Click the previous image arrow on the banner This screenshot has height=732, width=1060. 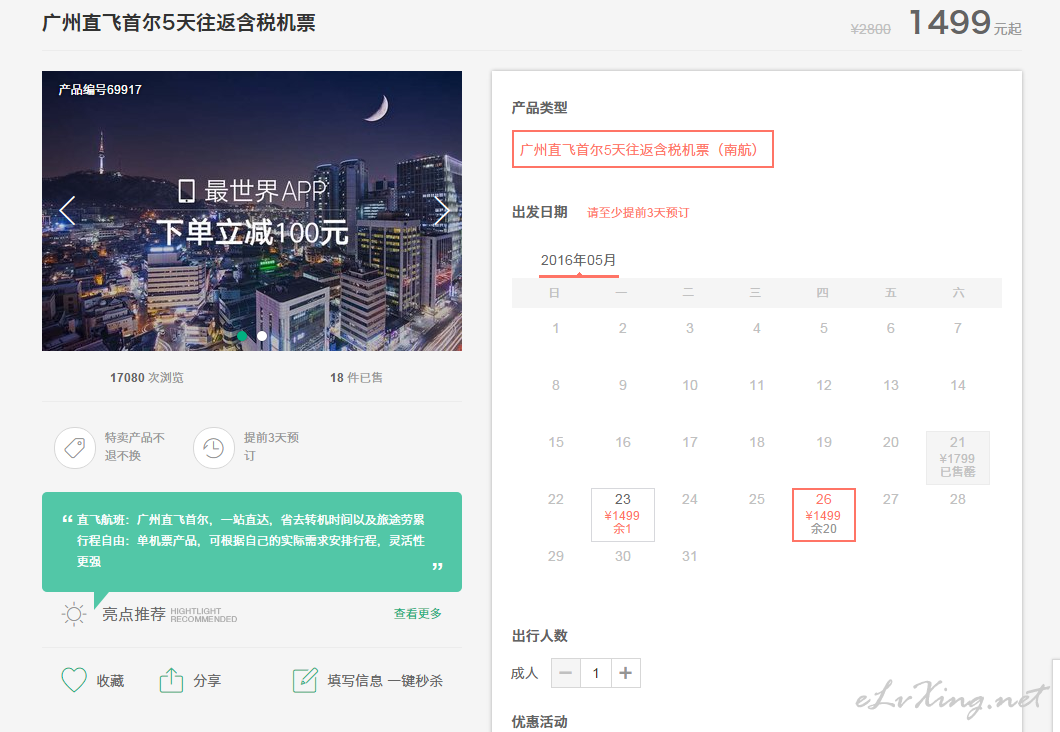67,211
